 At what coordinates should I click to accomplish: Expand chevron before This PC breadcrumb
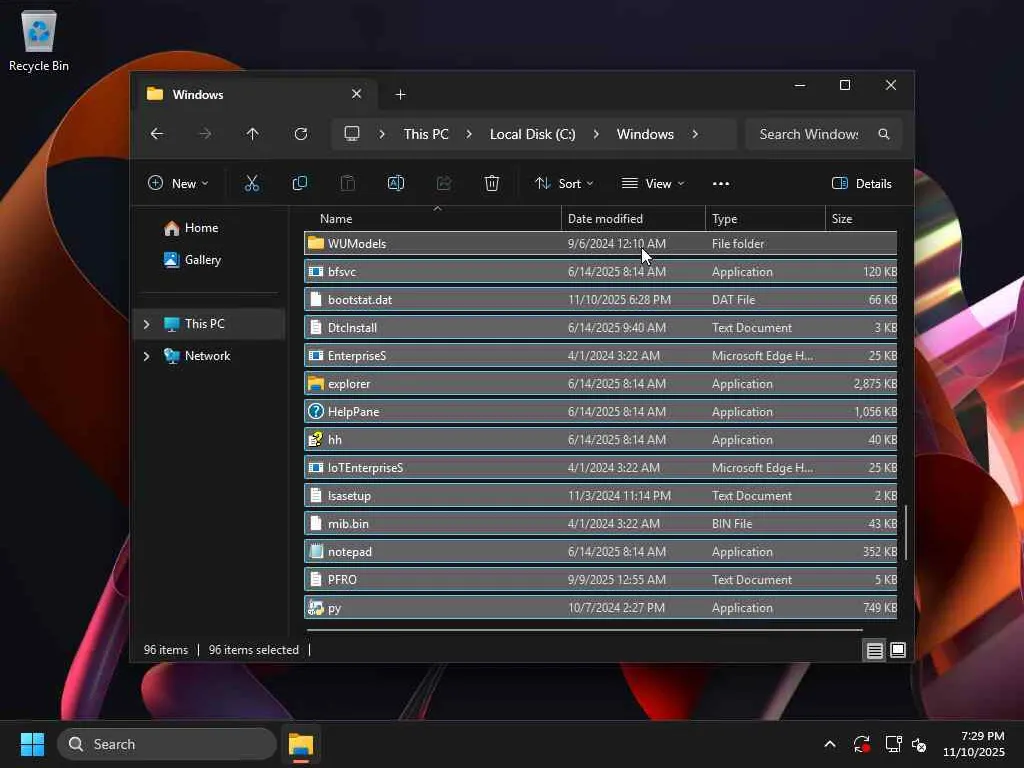point(382,134)
